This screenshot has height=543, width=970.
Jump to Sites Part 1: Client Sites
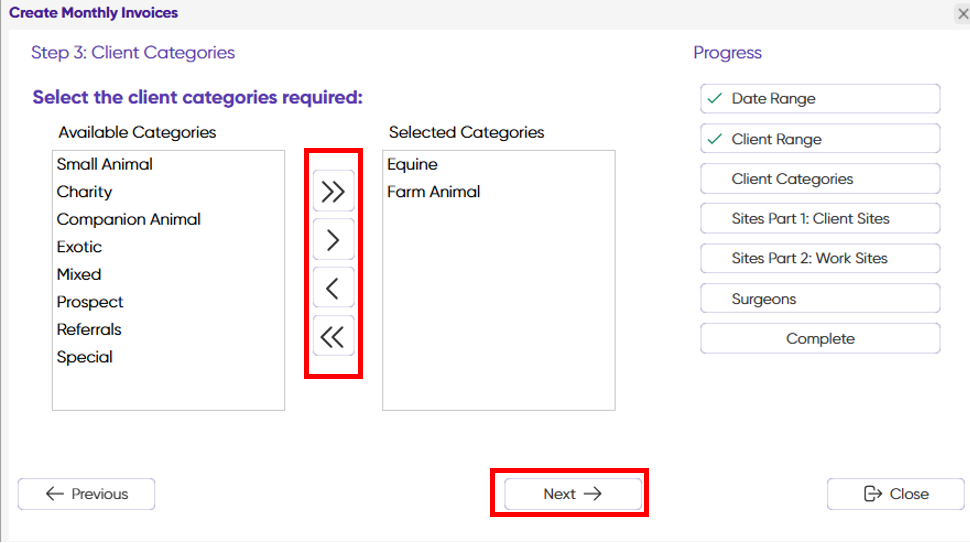click(819, 218)
